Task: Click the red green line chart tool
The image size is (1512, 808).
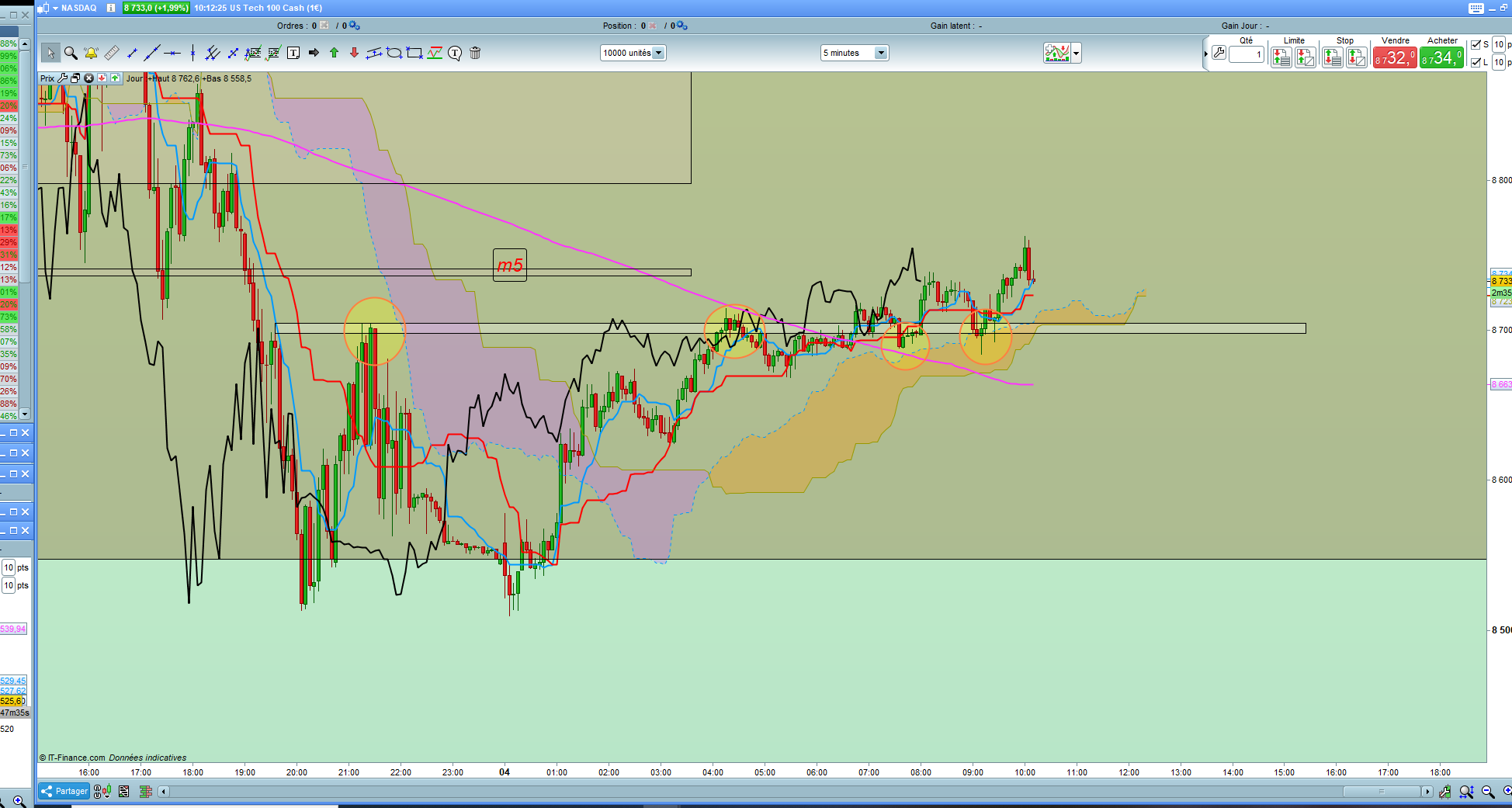Action: (435, 53)
